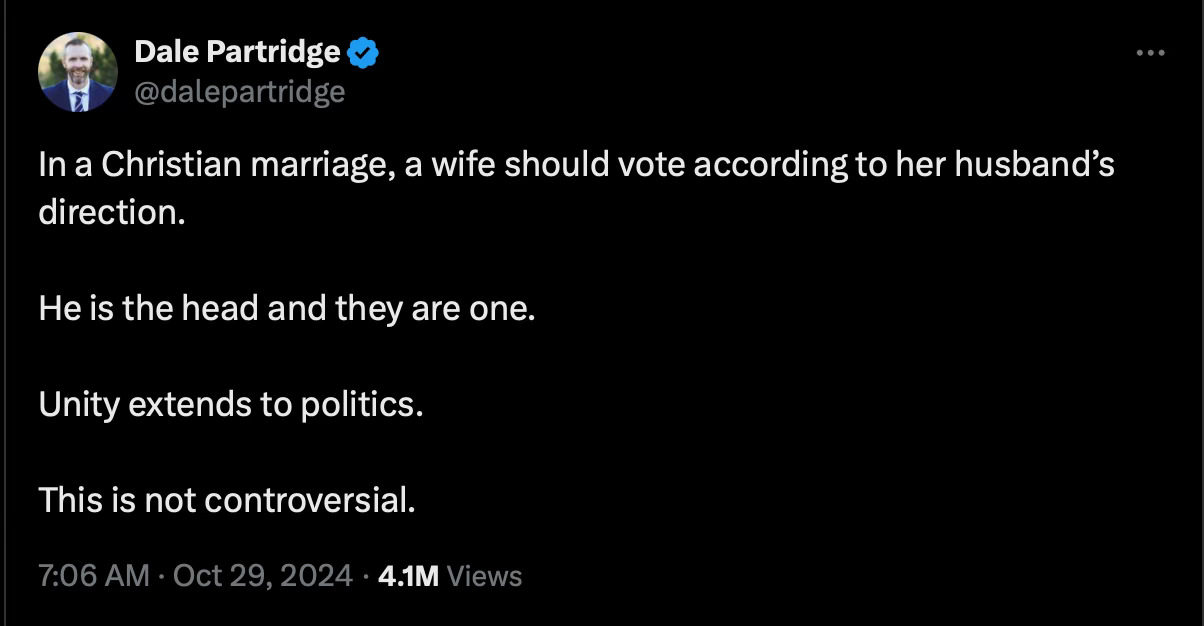Click "He is the head and they are one."
Viewport: 1204px width, 626px height.
(x=288, y=308)
